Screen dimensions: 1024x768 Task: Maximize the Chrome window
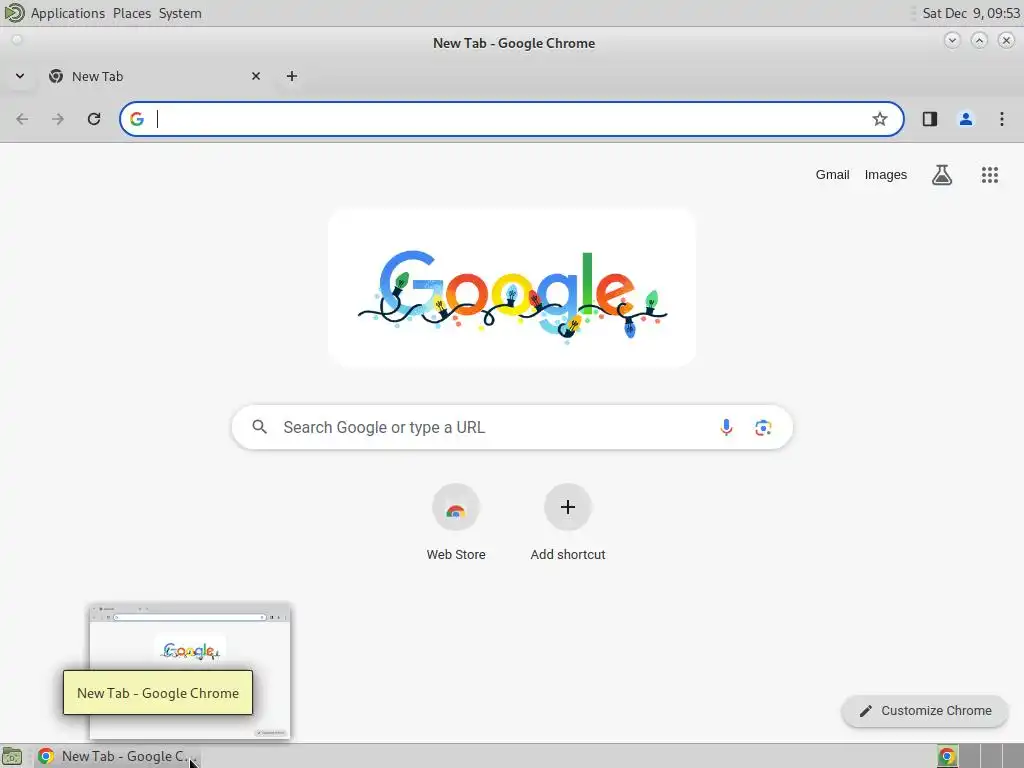[979, 40]
